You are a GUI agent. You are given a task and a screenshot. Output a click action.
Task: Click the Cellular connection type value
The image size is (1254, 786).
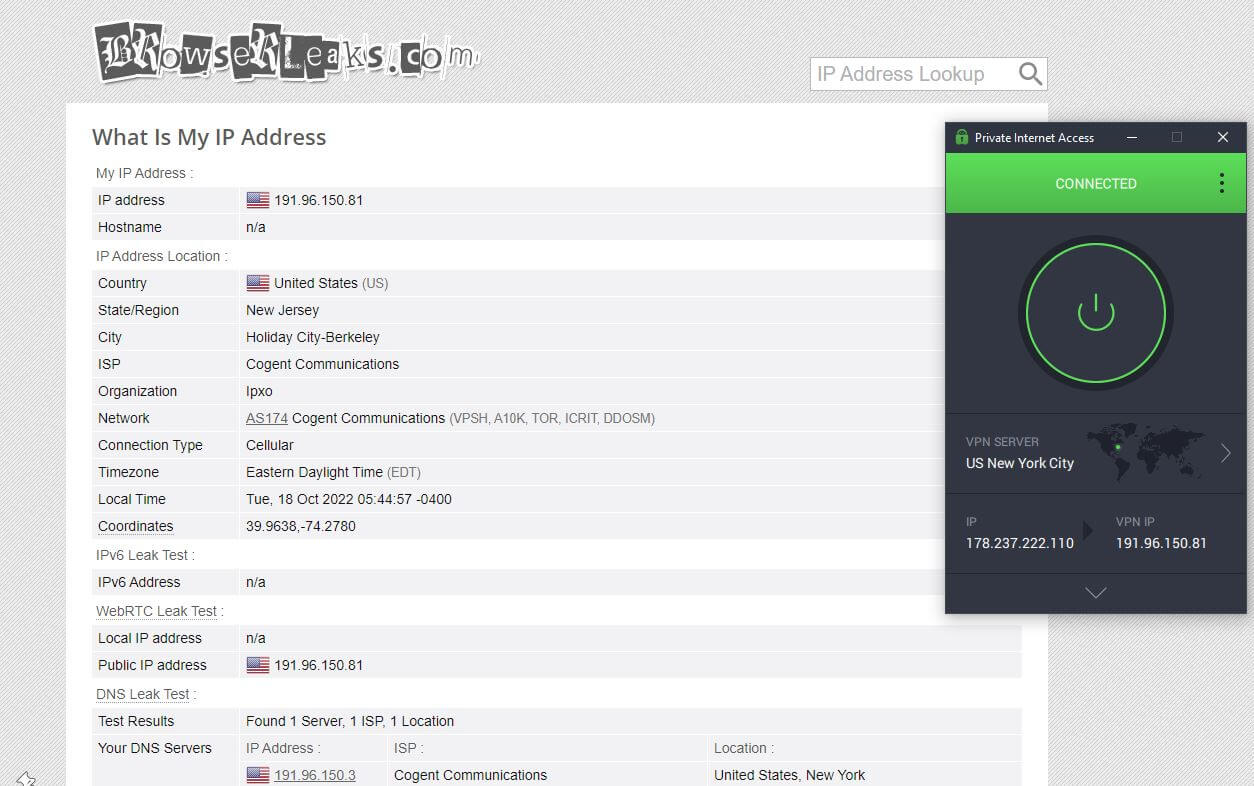(270, 445)
